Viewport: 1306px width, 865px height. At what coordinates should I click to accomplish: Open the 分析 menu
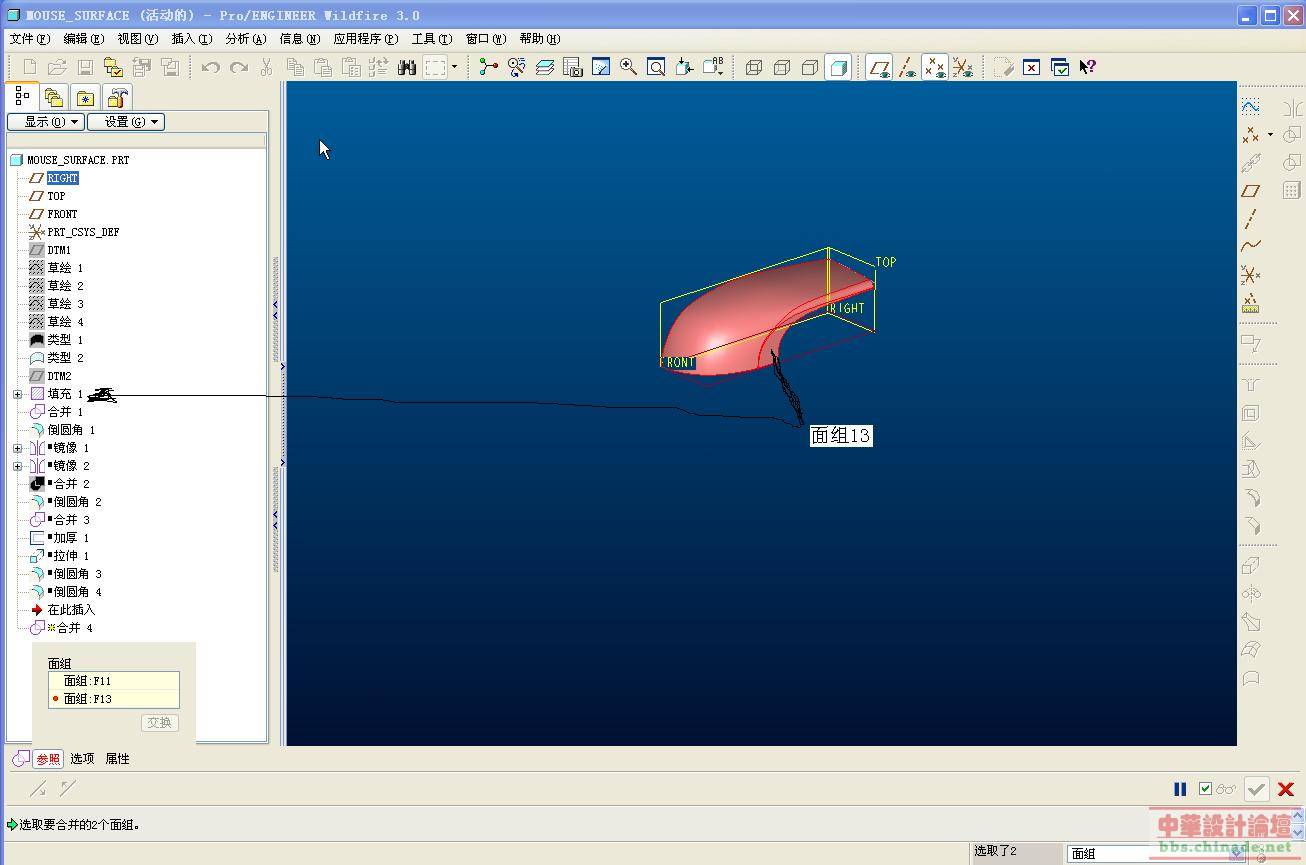click(x=245, y=39)
